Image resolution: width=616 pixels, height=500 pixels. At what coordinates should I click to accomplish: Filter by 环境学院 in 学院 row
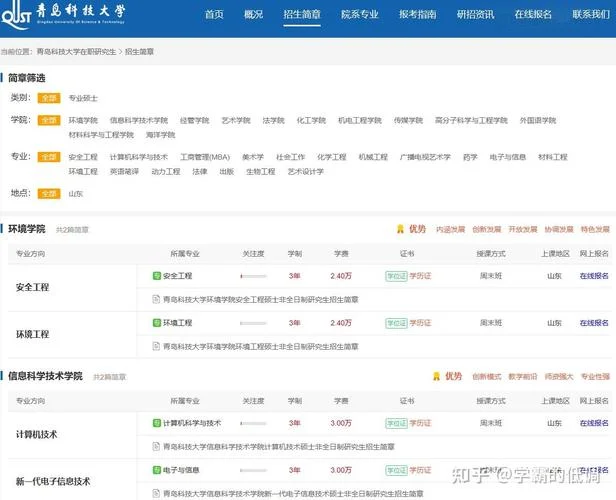click(83, 120)
